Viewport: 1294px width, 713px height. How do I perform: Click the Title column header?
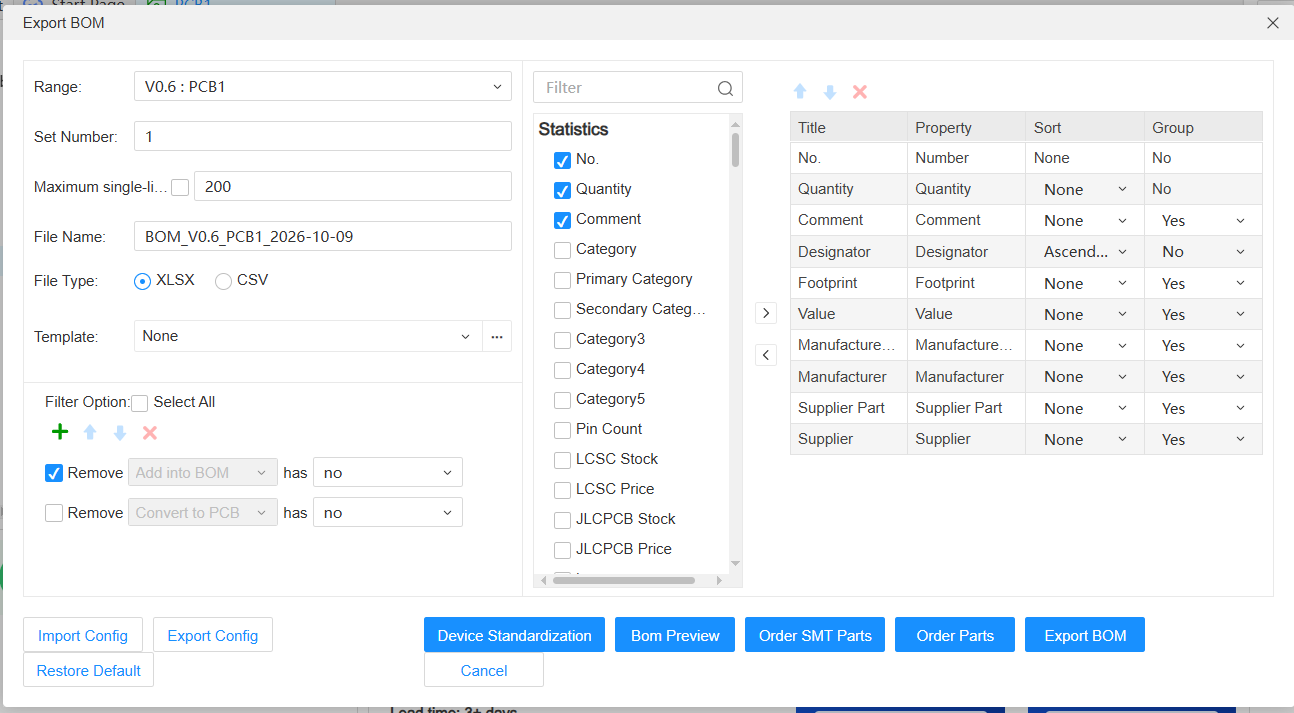coord(848,127)
